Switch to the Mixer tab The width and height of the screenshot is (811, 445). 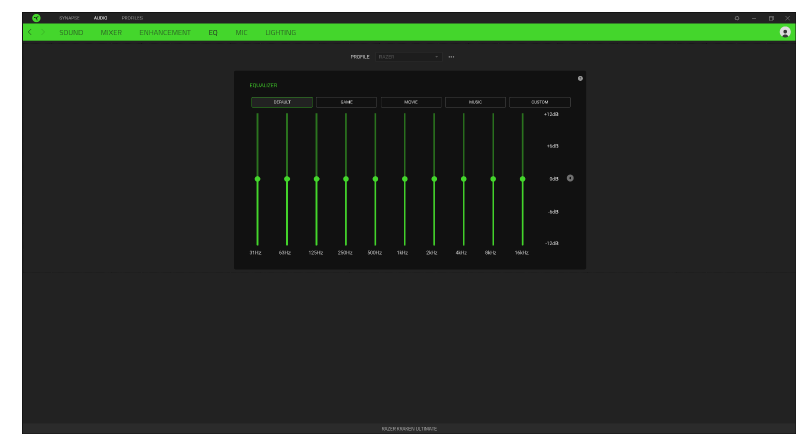click(x=111, y=33)
